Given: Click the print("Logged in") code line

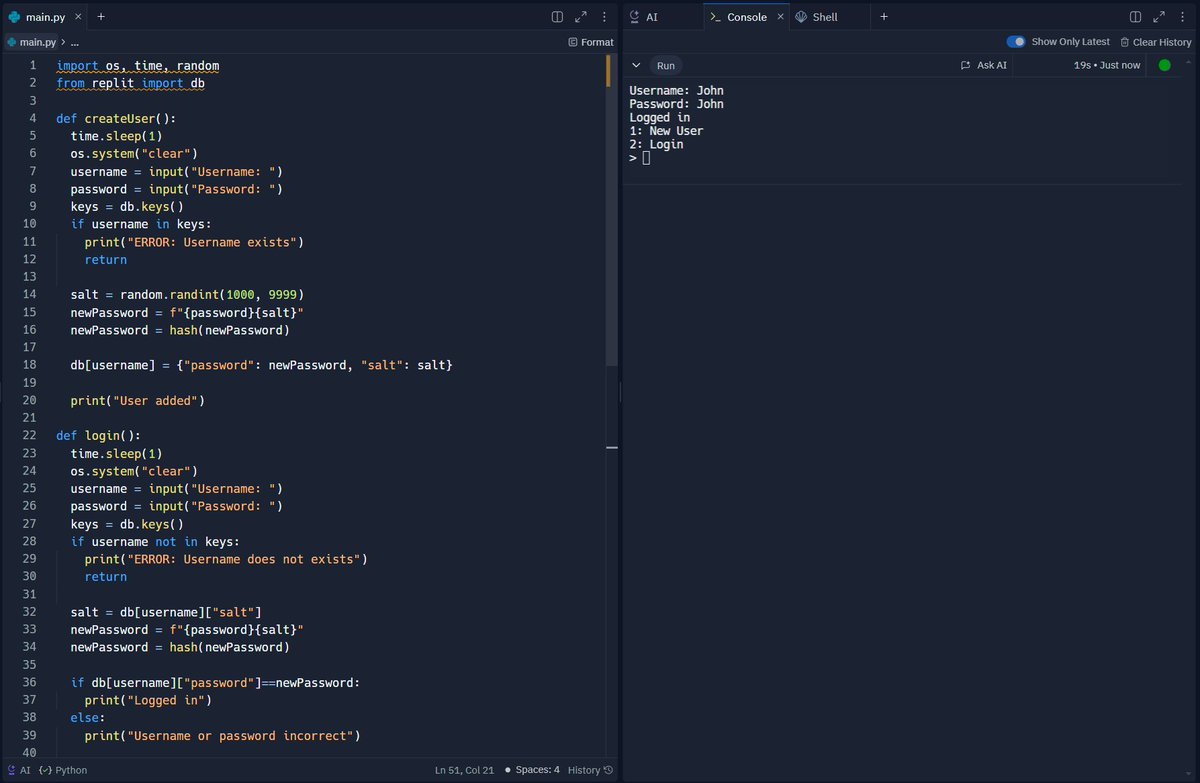Looking at the screenshot, I should (x=148, y=700).
